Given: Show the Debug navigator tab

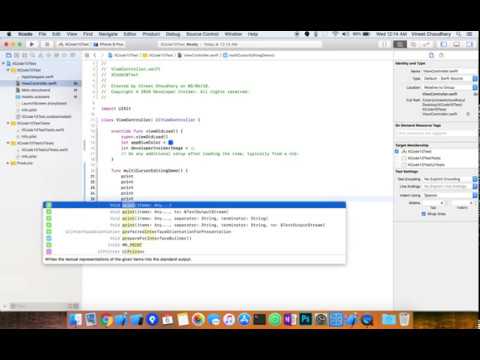Looking at the screenshot, I should point(57,55).
